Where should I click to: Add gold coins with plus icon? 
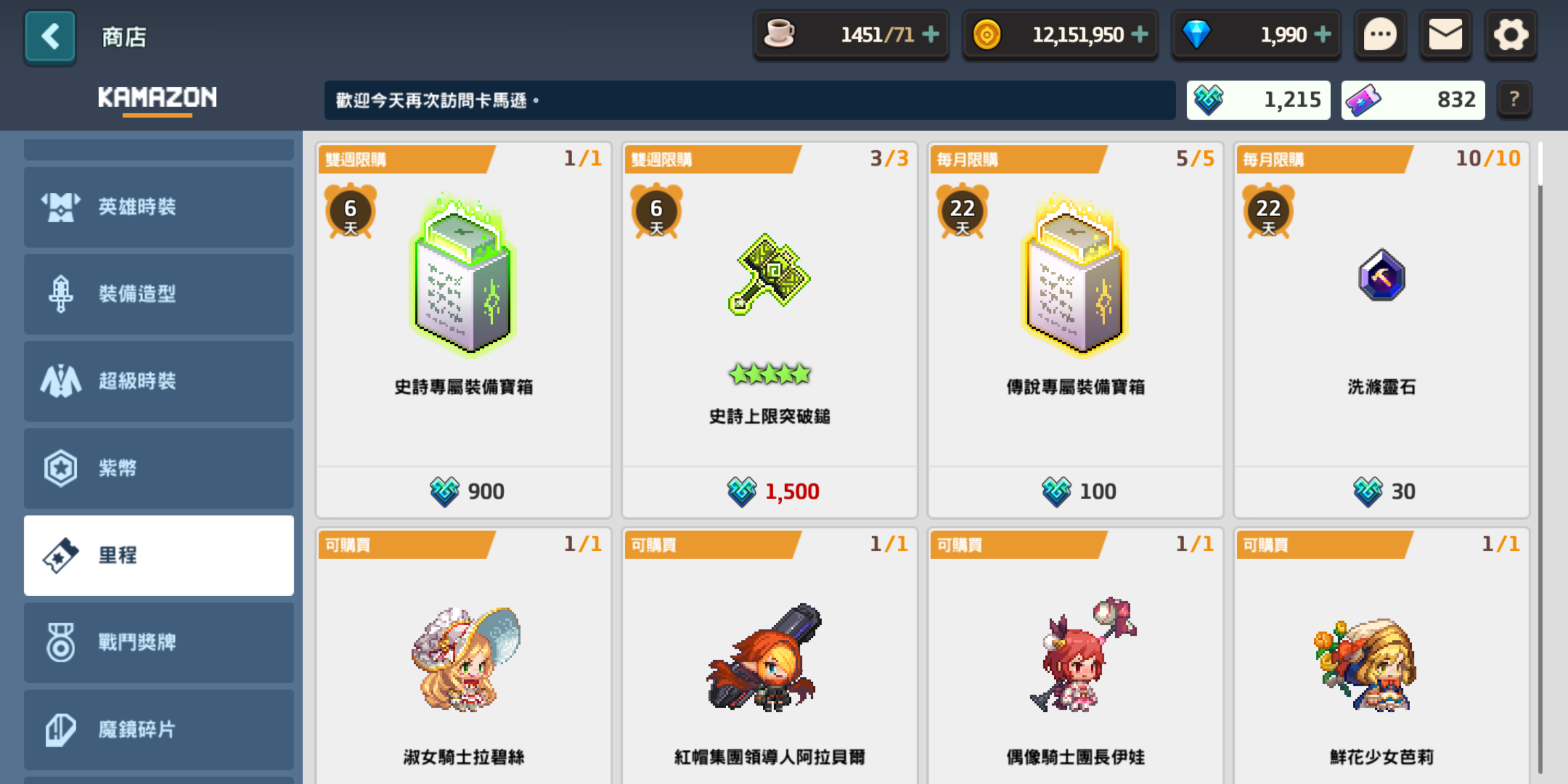pyautogui.click(x=1140, y=35)
